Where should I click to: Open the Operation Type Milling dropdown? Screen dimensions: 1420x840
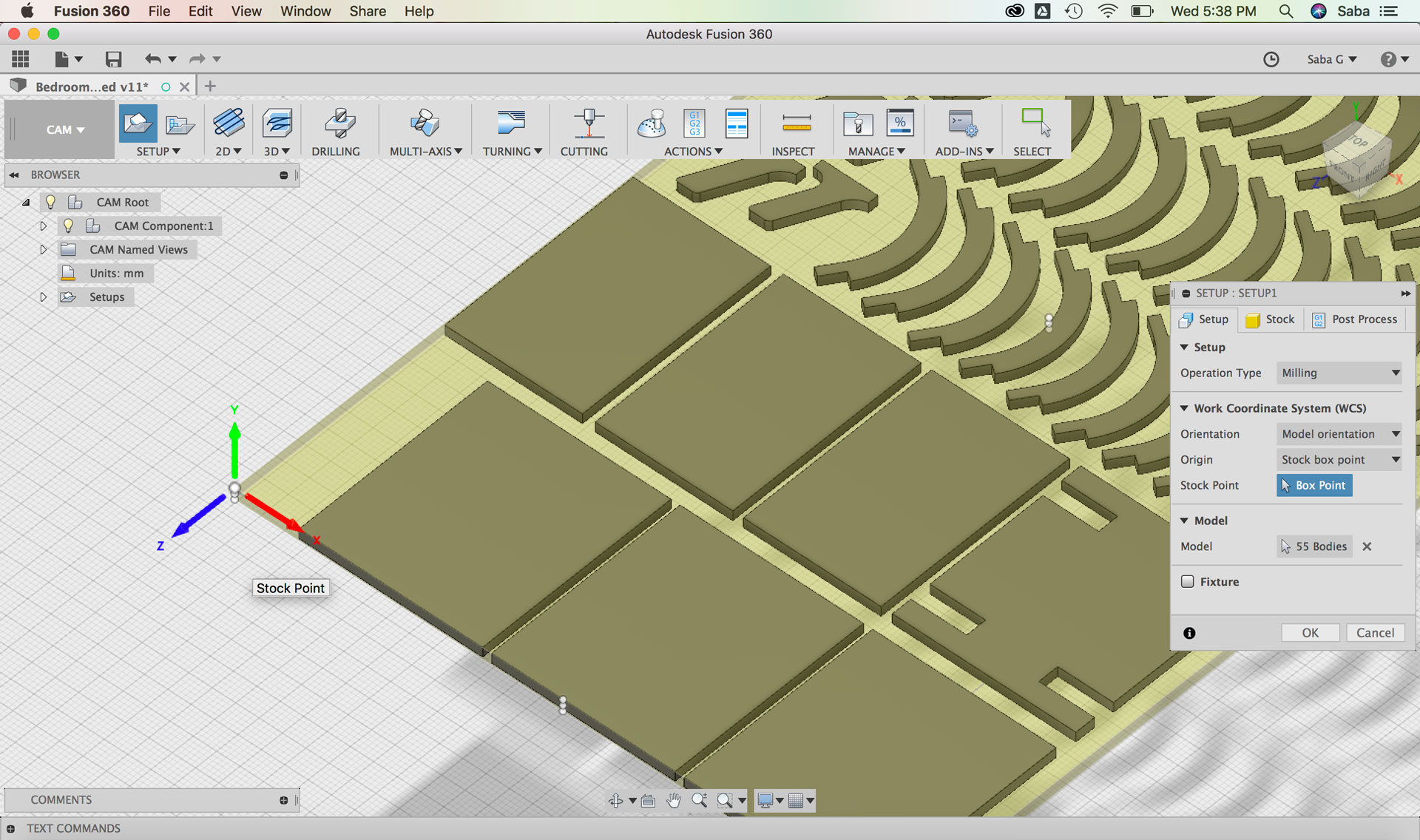click(x=1339, y=373)
